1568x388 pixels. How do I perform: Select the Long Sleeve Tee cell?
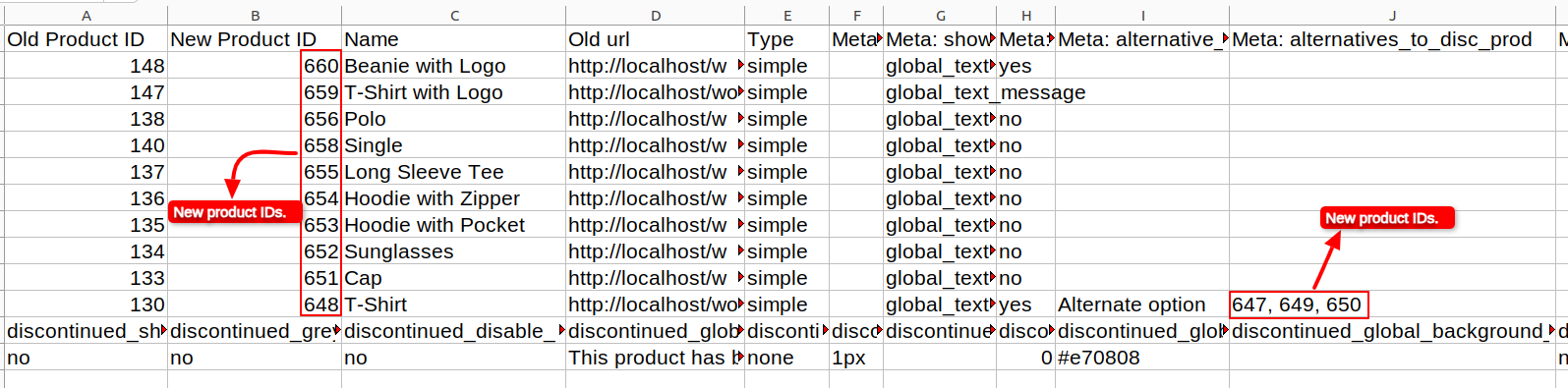453,172
